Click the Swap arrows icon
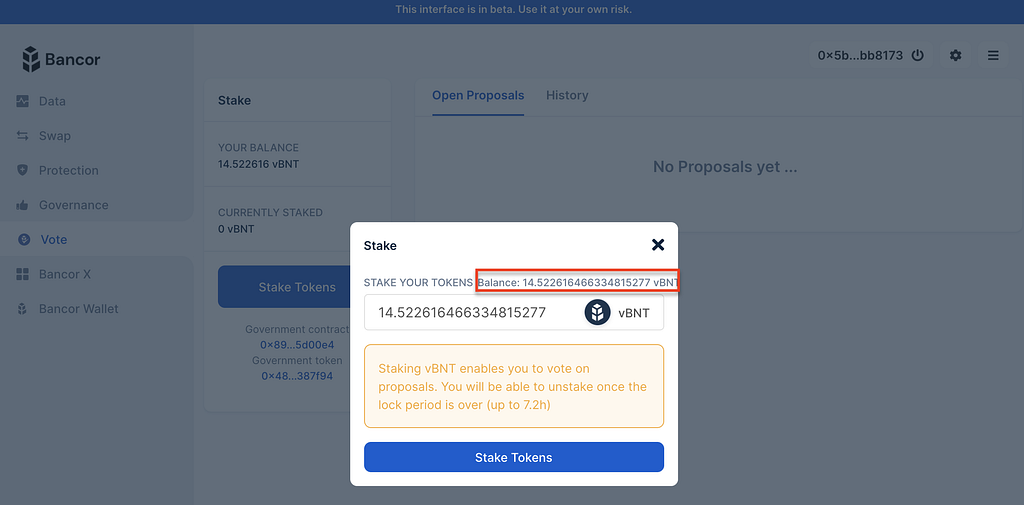The width and height of the screenshot is (1024, 505). 23,136
